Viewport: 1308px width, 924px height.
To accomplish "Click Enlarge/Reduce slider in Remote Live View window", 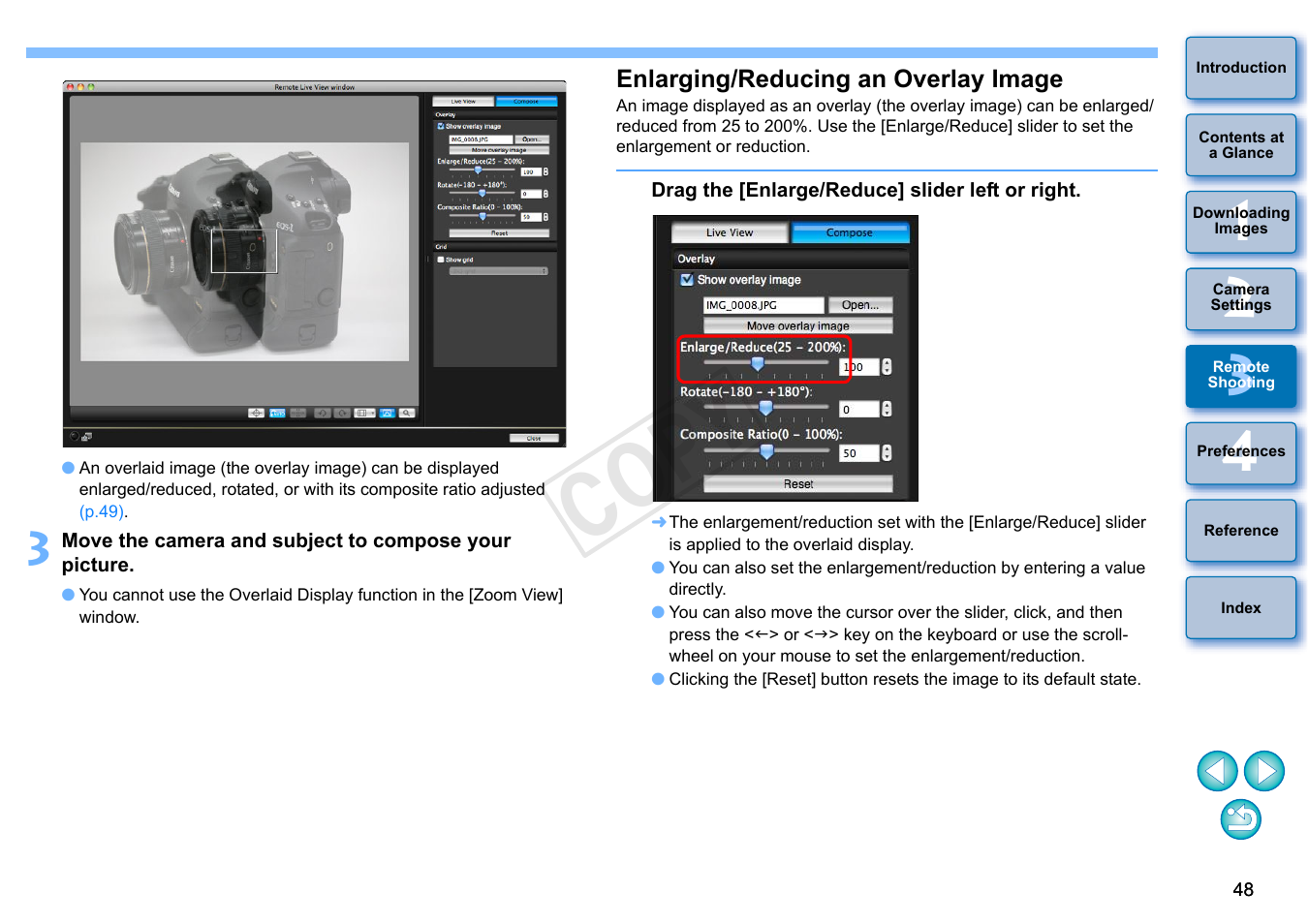I will tap(479, 169).
